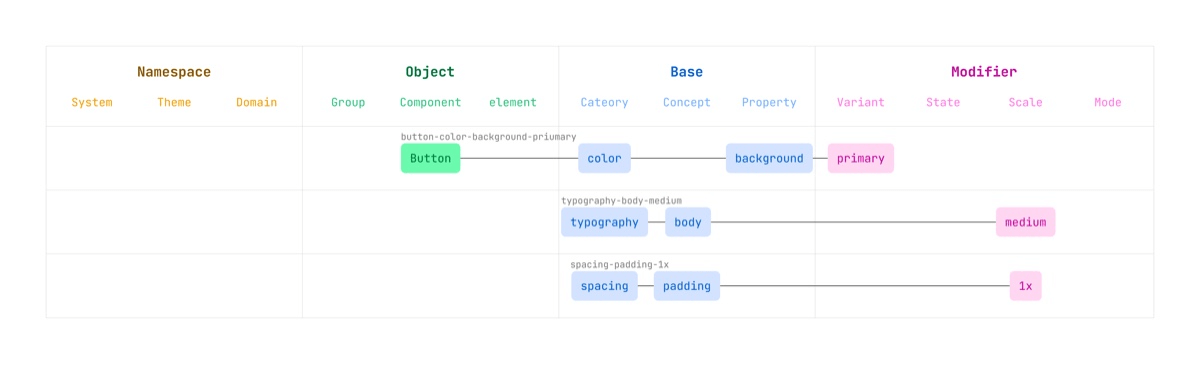Click the padding concept chip
The width and height of the screenshot is (1200, 365).
coord(687,286)
